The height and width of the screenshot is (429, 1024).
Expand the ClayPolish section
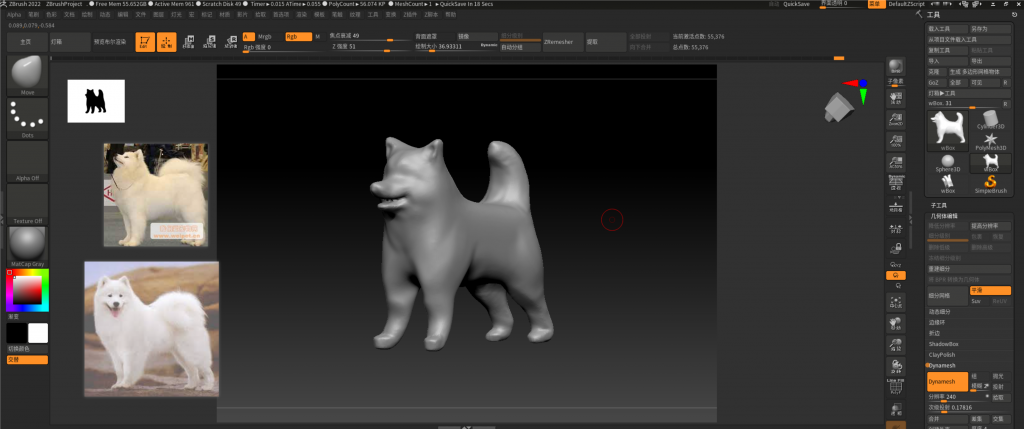coord(942,354)
